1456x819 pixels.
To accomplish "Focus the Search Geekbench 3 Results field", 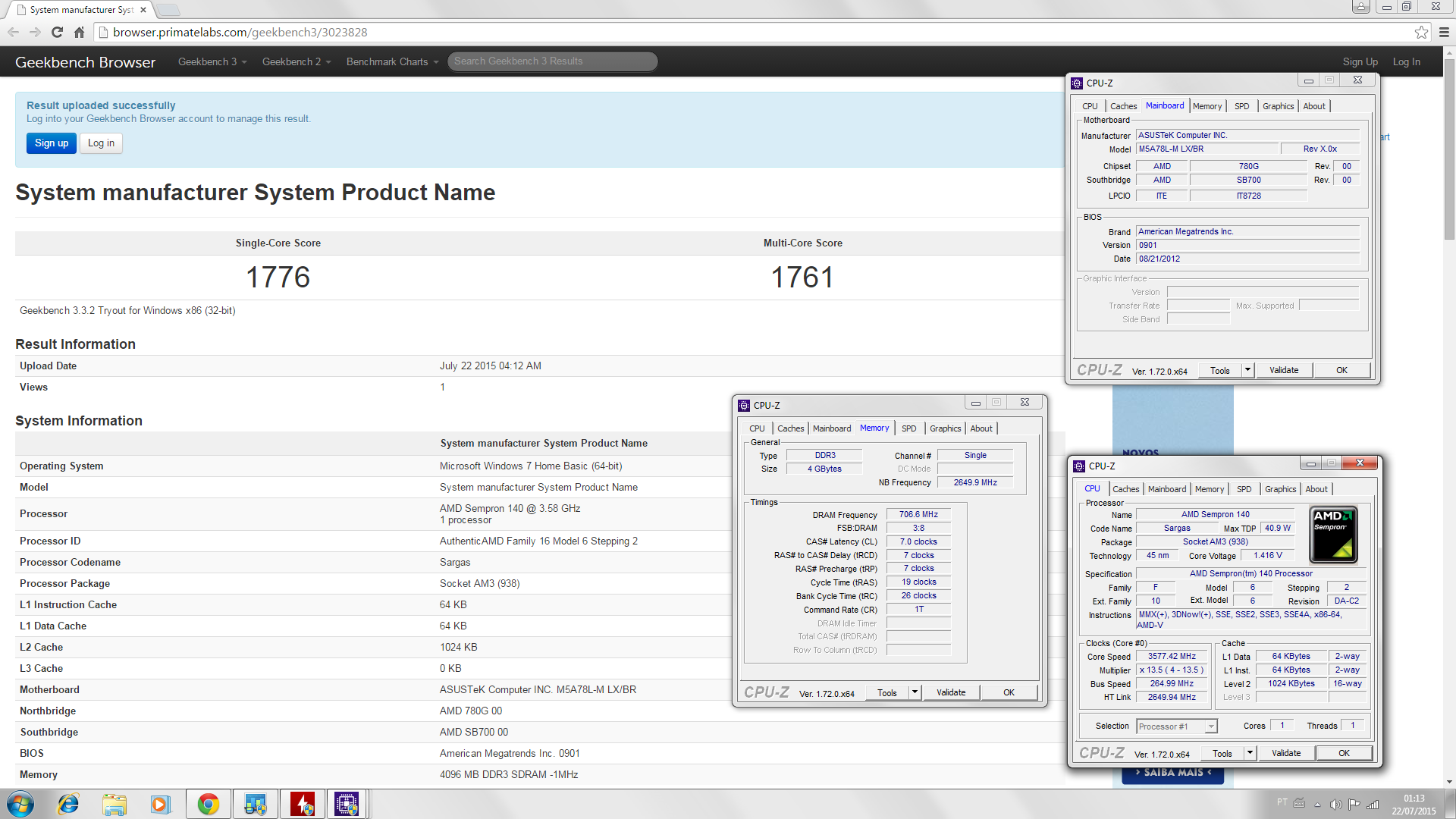I will pyautogui.click(x=552, y=61).
